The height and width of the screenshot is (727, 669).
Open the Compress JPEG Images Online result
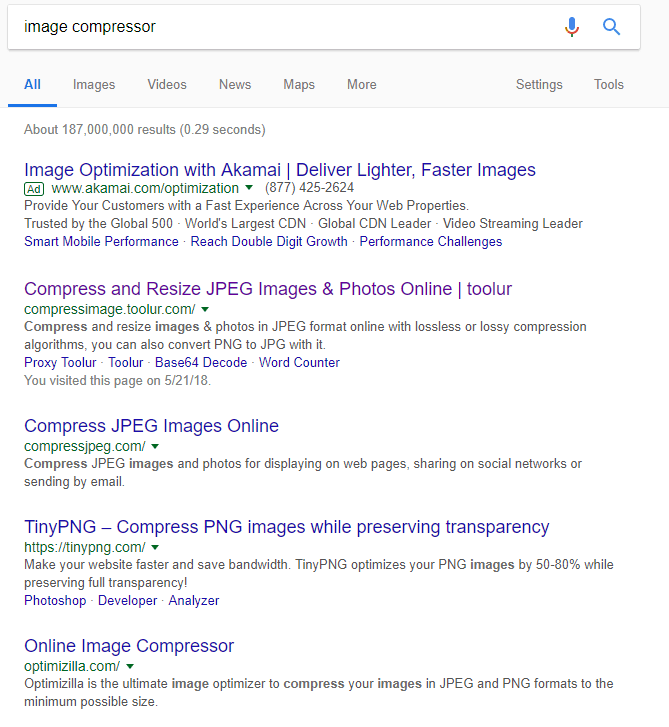[151, 426]
